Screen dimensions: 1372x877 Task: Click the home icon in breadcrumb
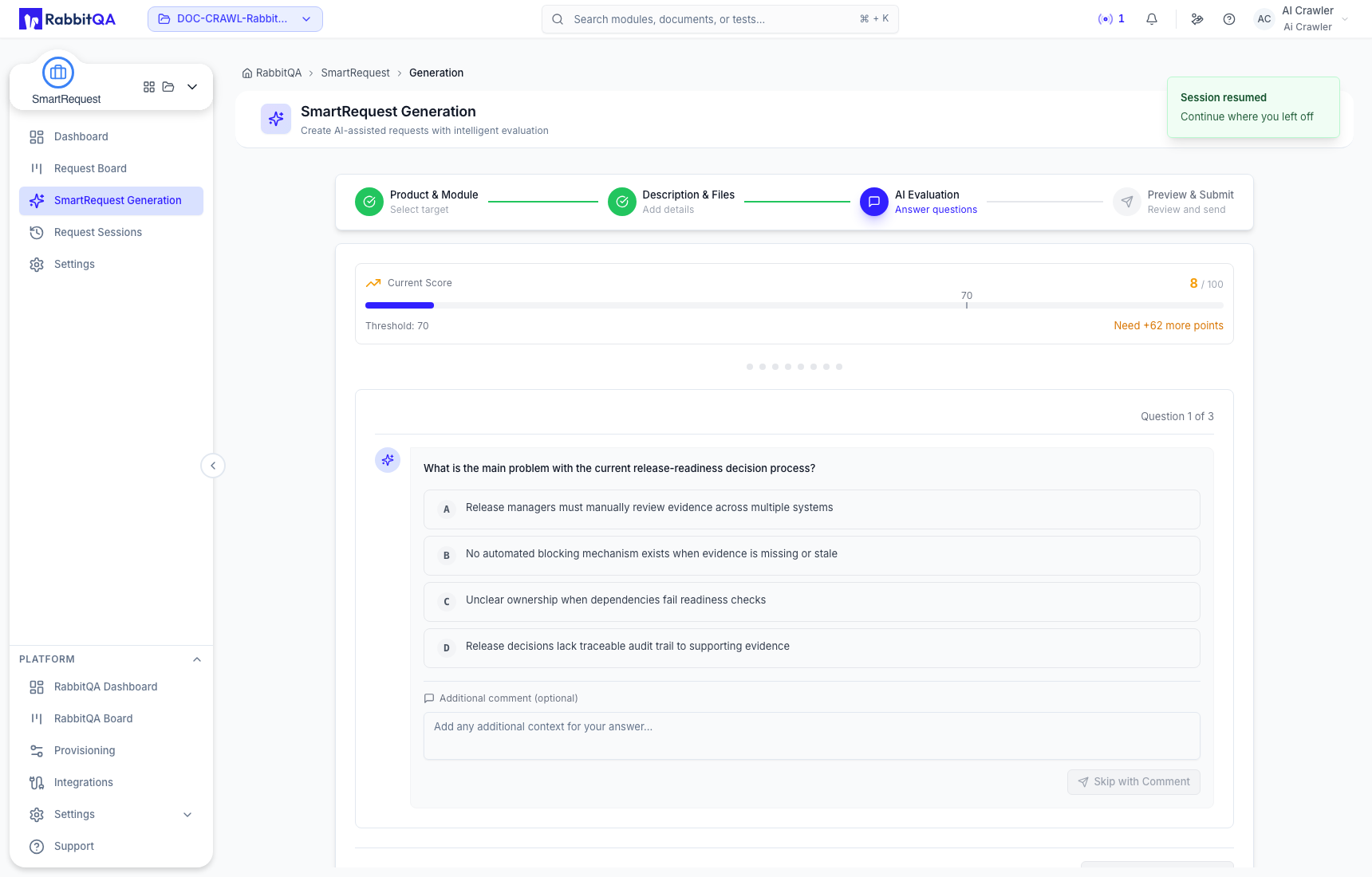(x=247, y=73)
